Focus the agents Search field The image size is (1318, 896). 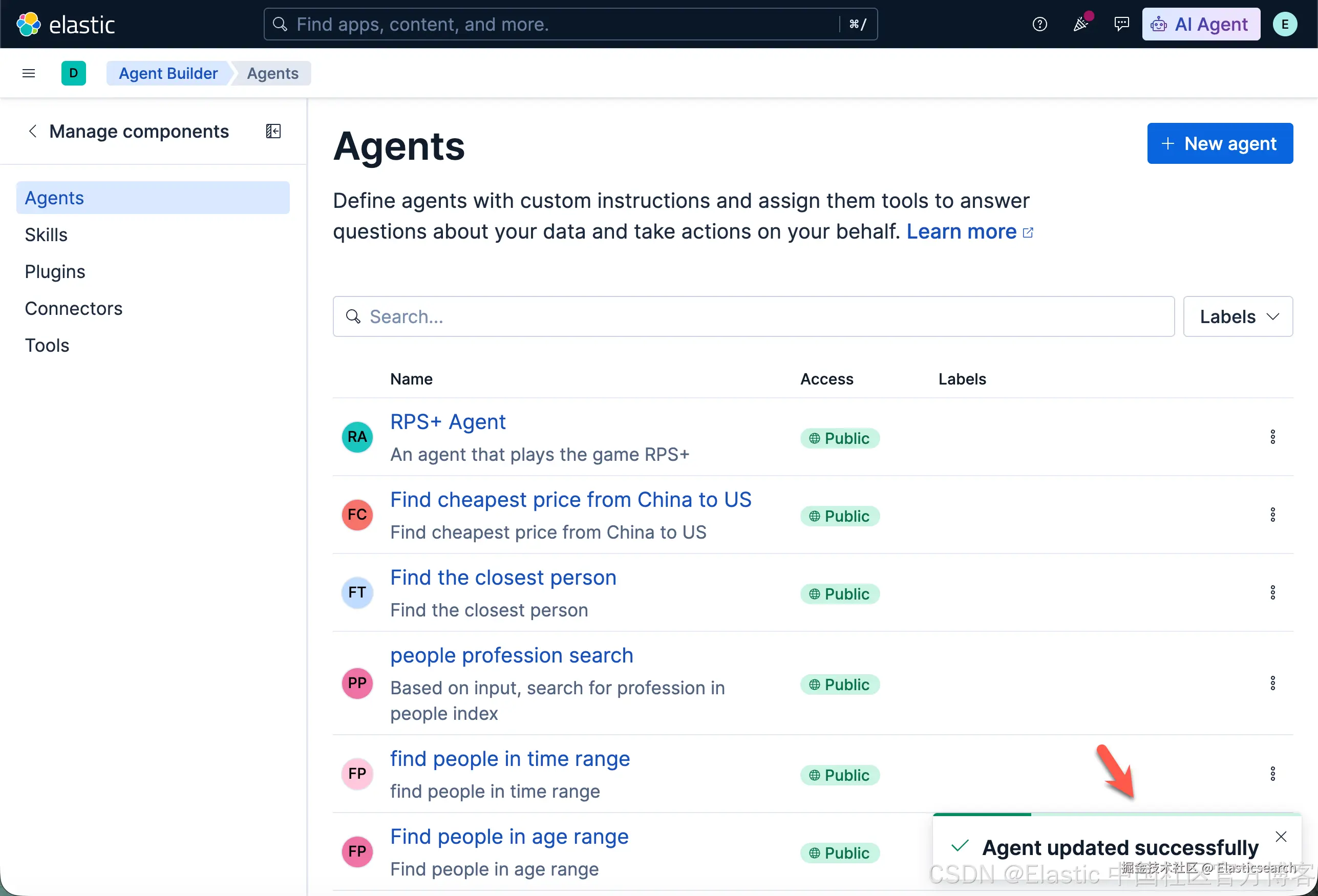(x=753, y=316)
